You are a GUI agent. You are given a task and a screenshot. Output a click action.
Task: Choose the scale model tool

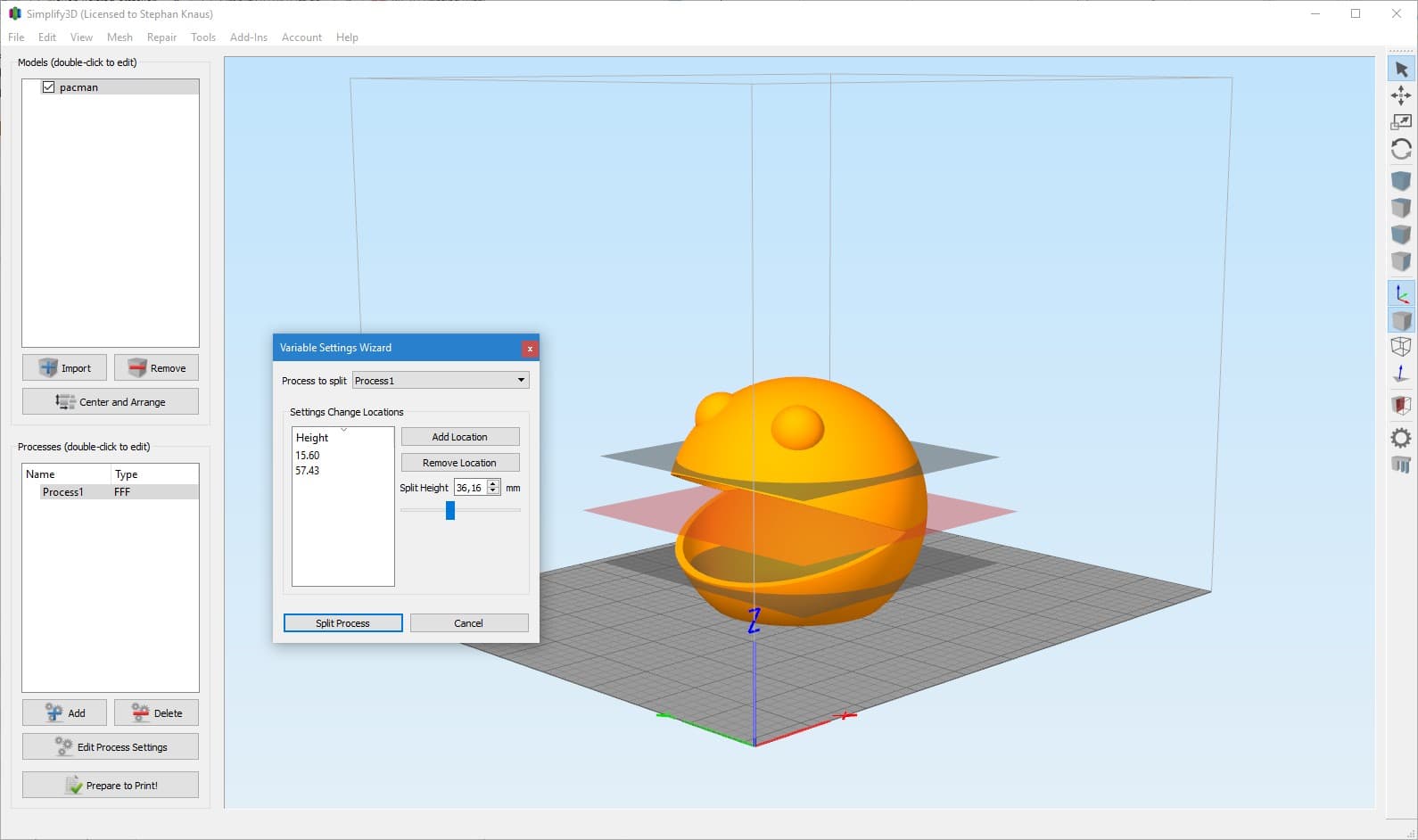1401,122
